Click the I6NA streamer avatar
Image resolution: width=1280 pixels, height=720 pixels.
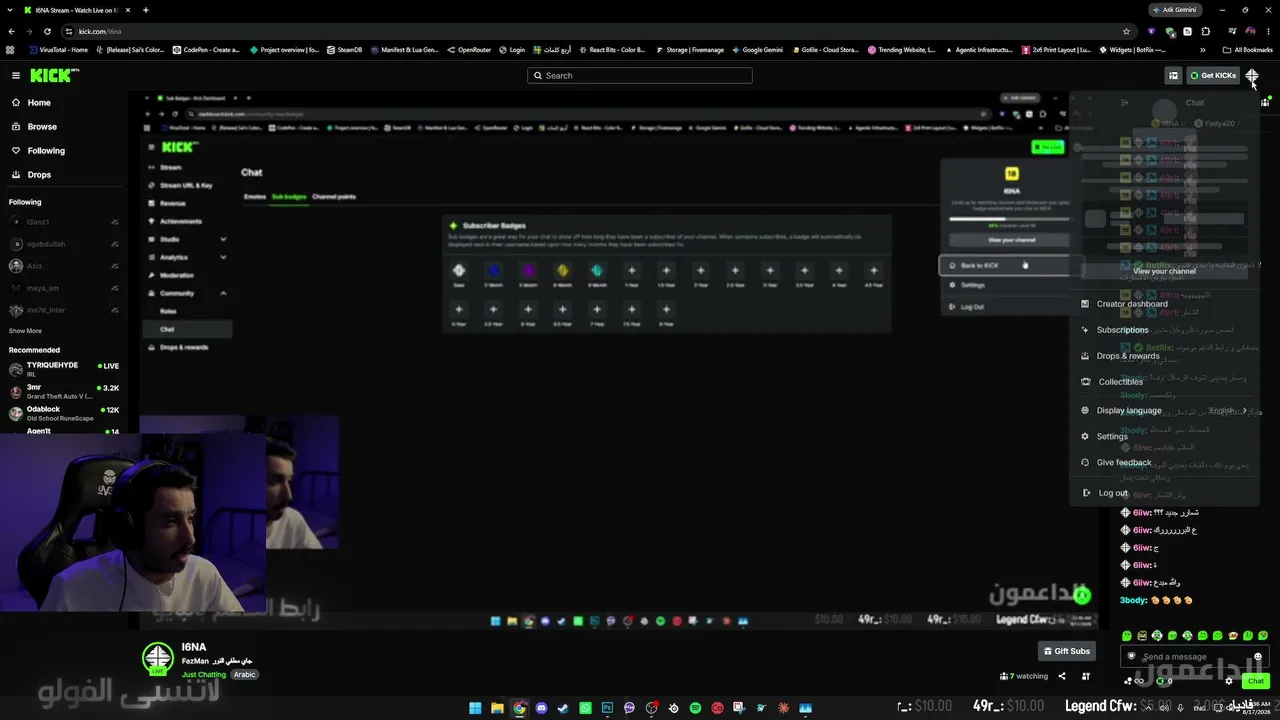point(157,657)
